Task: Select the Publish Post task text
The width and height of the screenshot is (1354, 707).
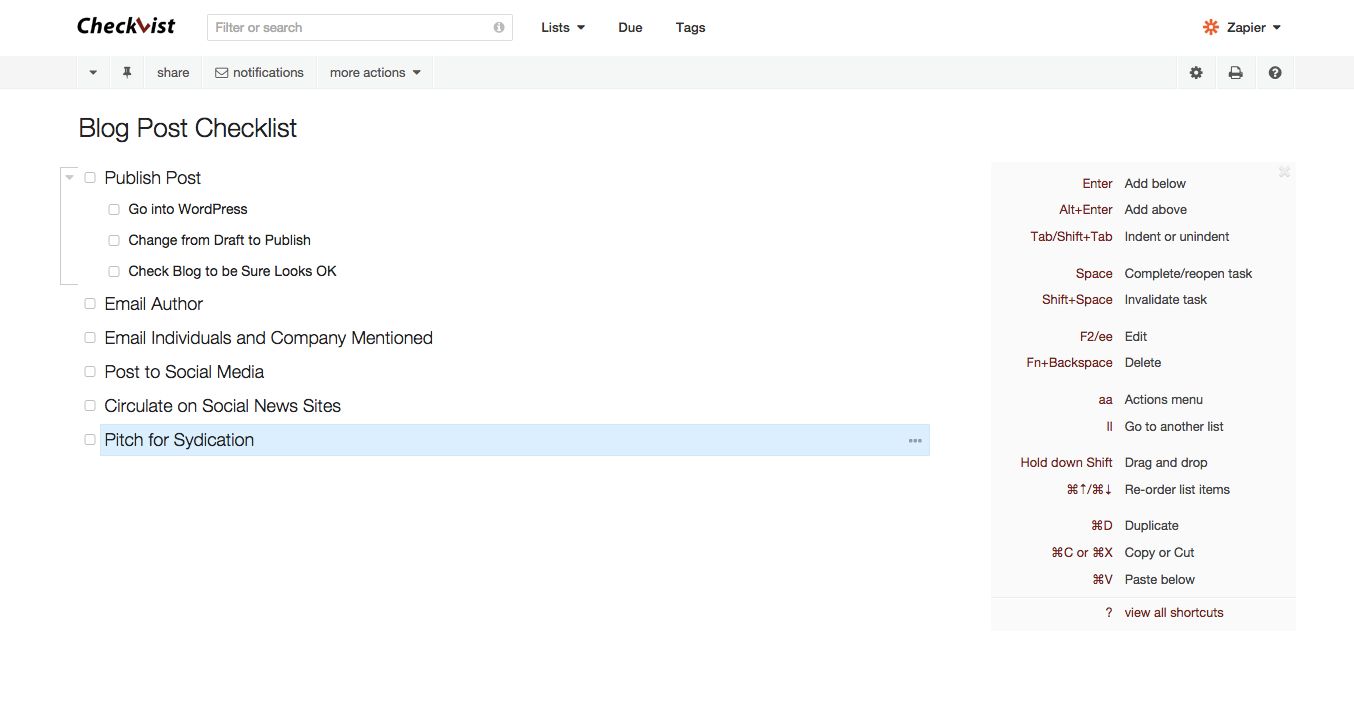Action: click(x=153, y=178)
